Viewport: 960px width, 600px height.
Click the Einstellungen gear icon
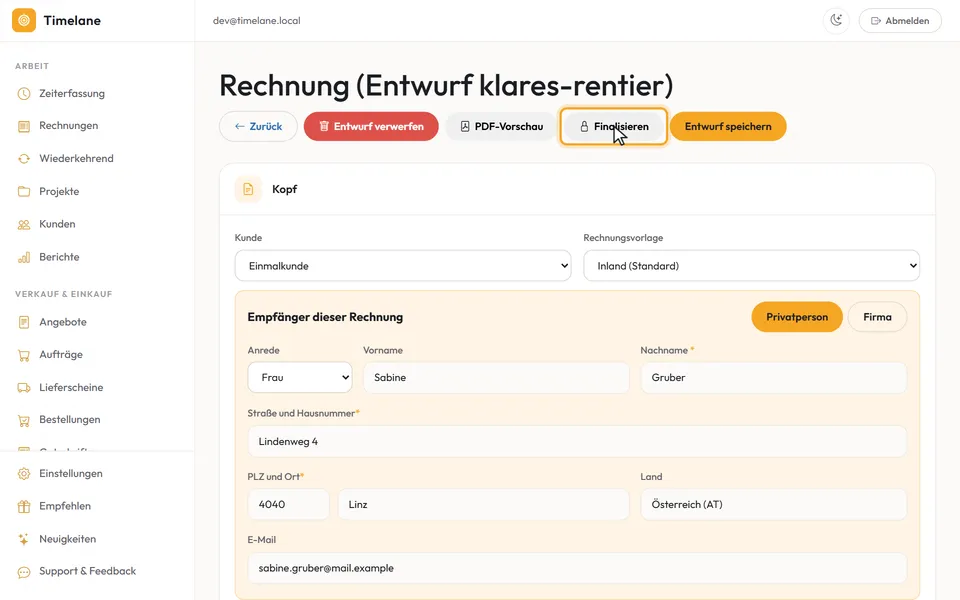pos(24,473)
